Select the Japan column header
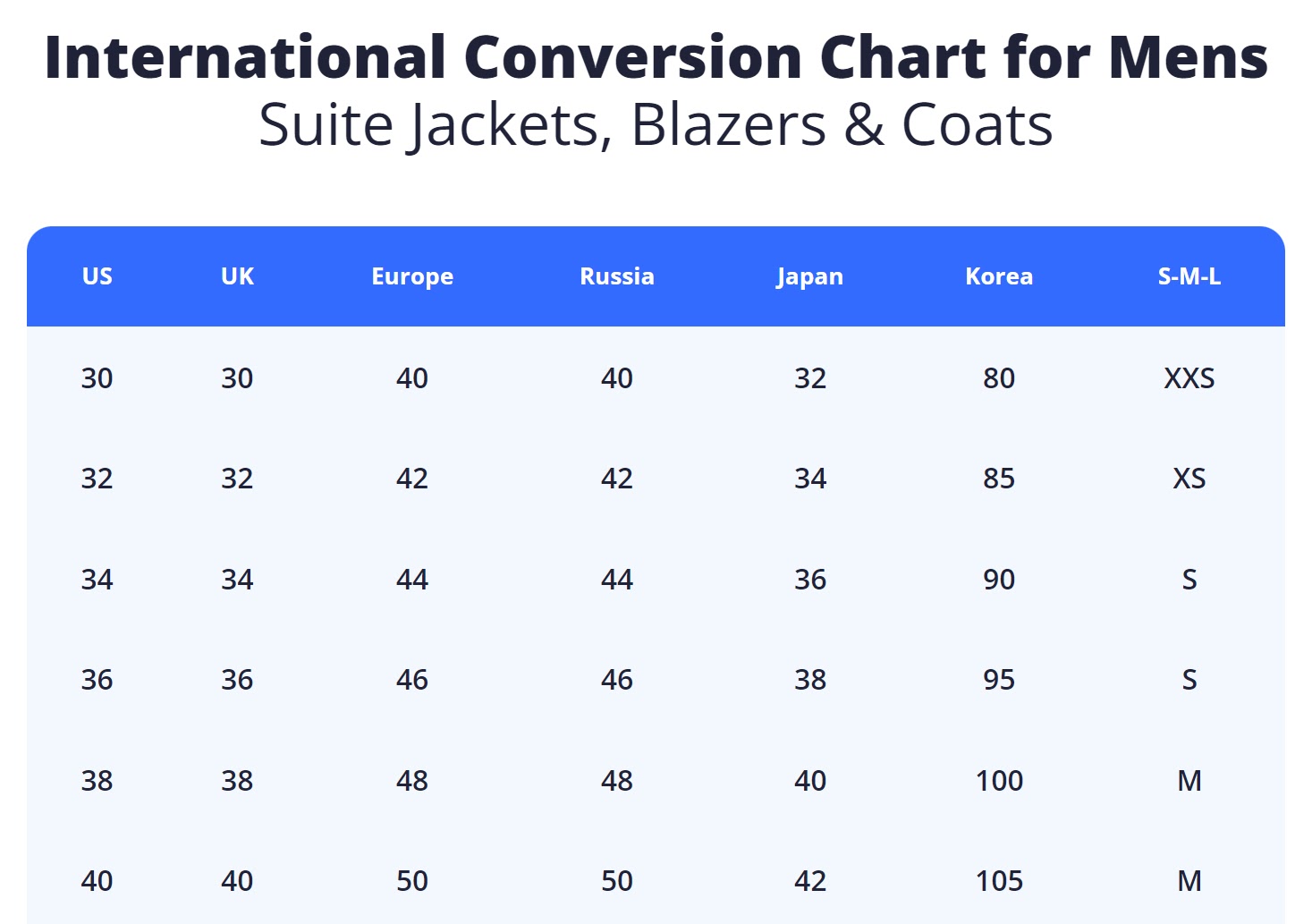The height and width of the screenshot is (924, 1312). click(809, 276)
